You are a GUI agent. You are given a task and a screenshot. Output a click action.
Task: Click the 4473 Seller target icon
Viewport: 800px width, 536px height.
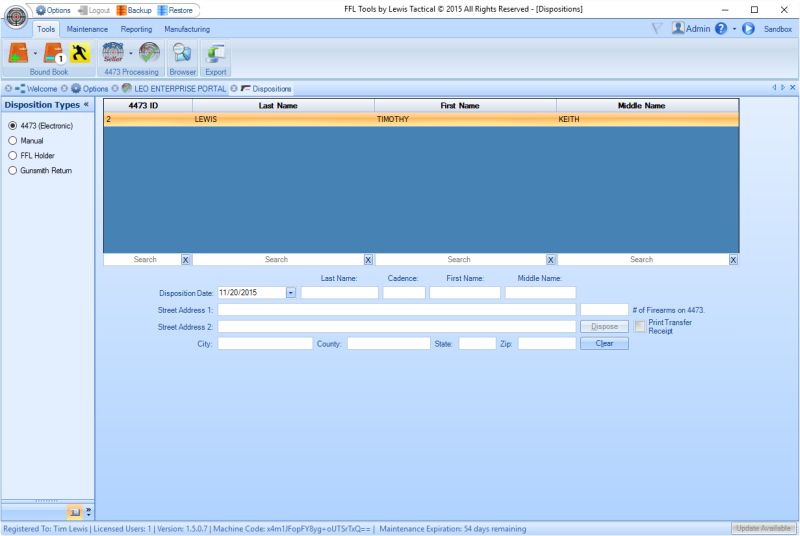(113, 53)
